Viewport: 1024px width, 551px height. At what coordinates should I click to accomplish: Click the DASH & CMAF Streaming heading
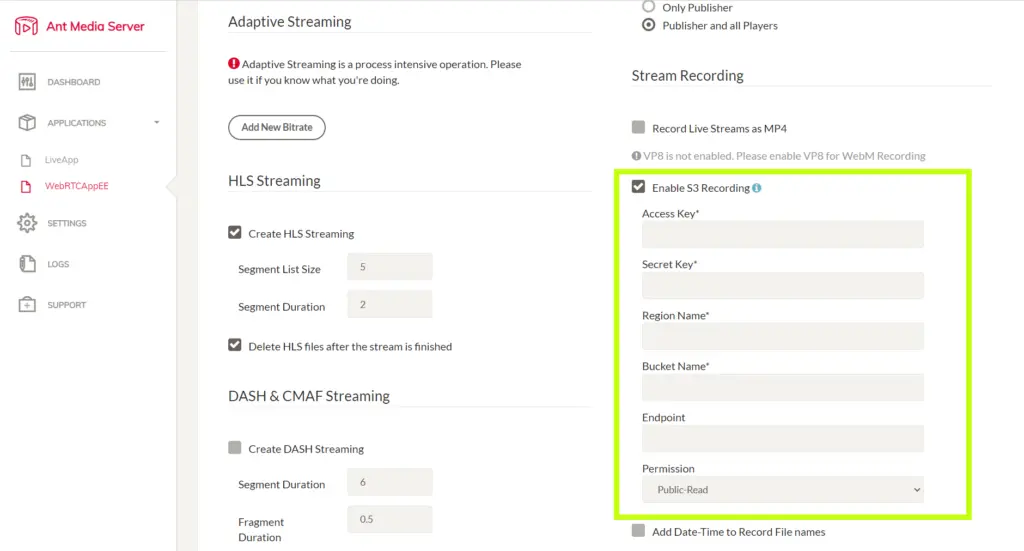[x=309, y=396]
